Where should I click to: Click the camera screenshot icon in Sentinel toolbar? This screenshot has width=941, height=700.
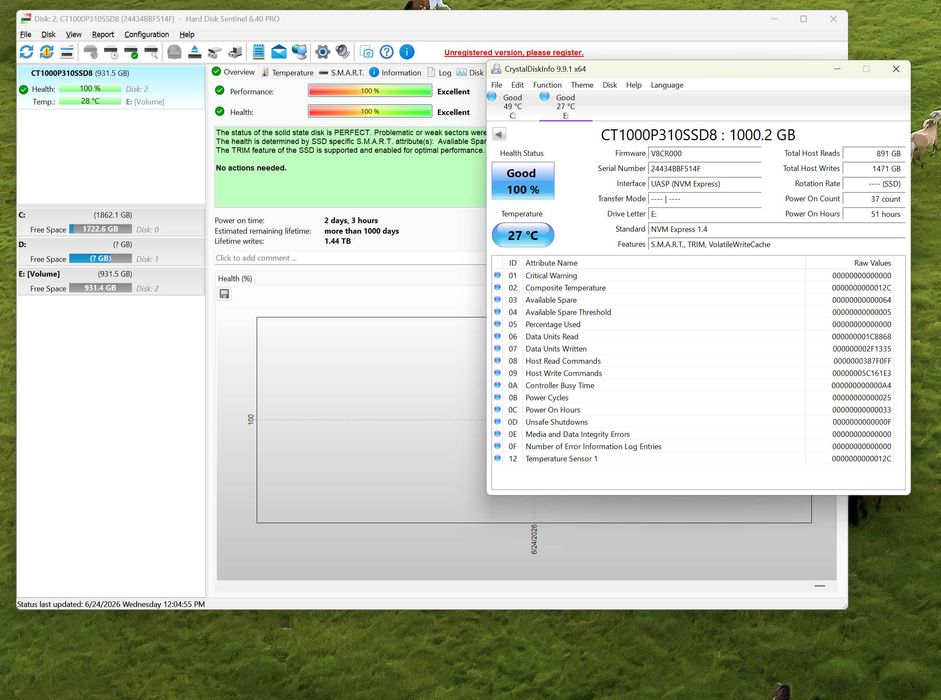366,52
